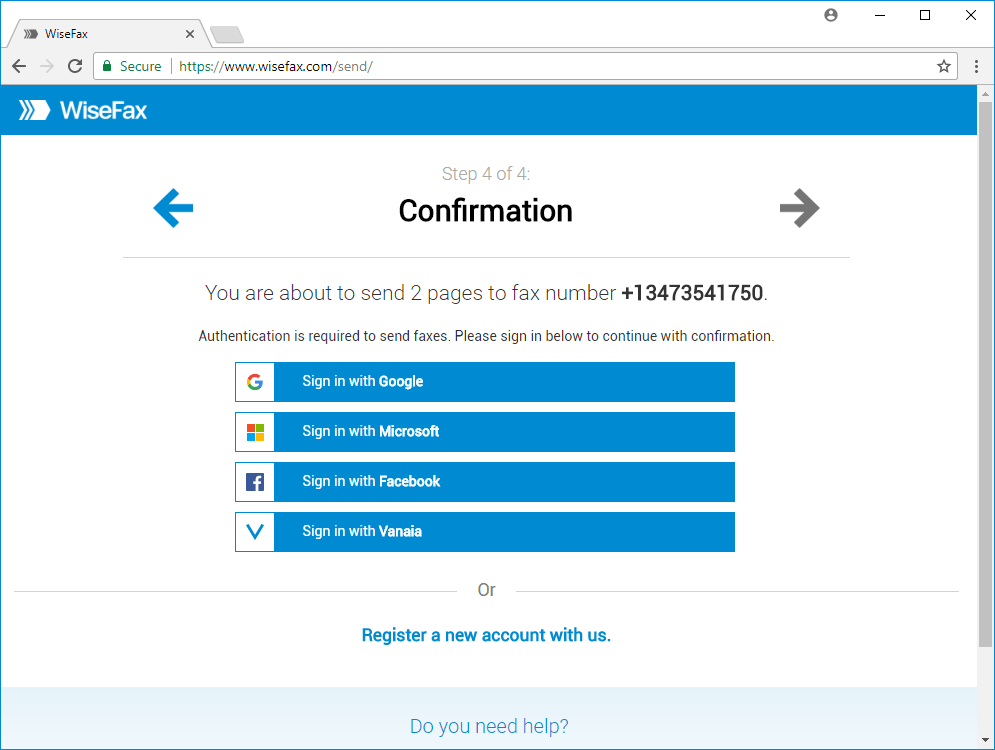
Task: Click the Google logo icon
Action: (255, 382)
